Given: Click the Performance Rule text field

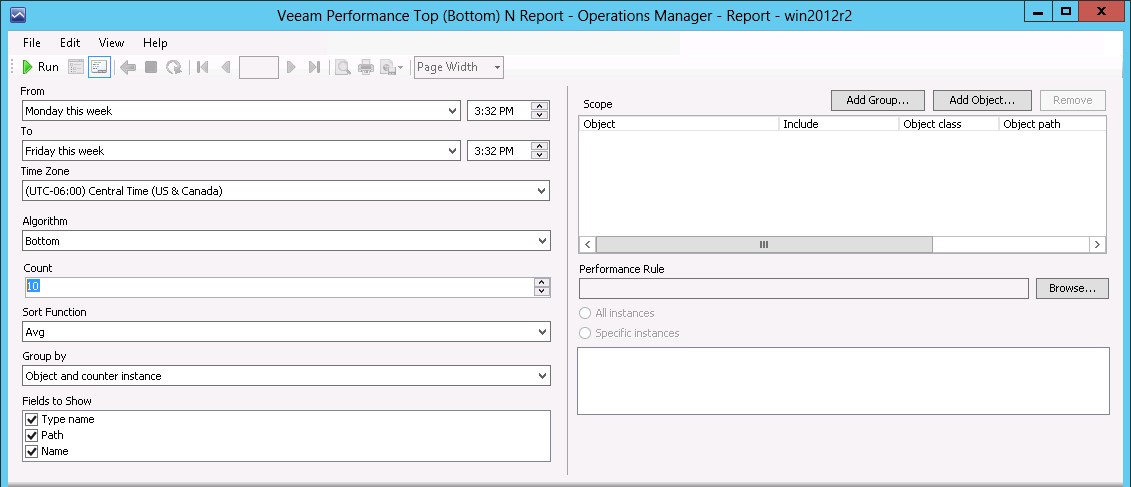Looking at the screenshot, I should click(x=804, y=288).
